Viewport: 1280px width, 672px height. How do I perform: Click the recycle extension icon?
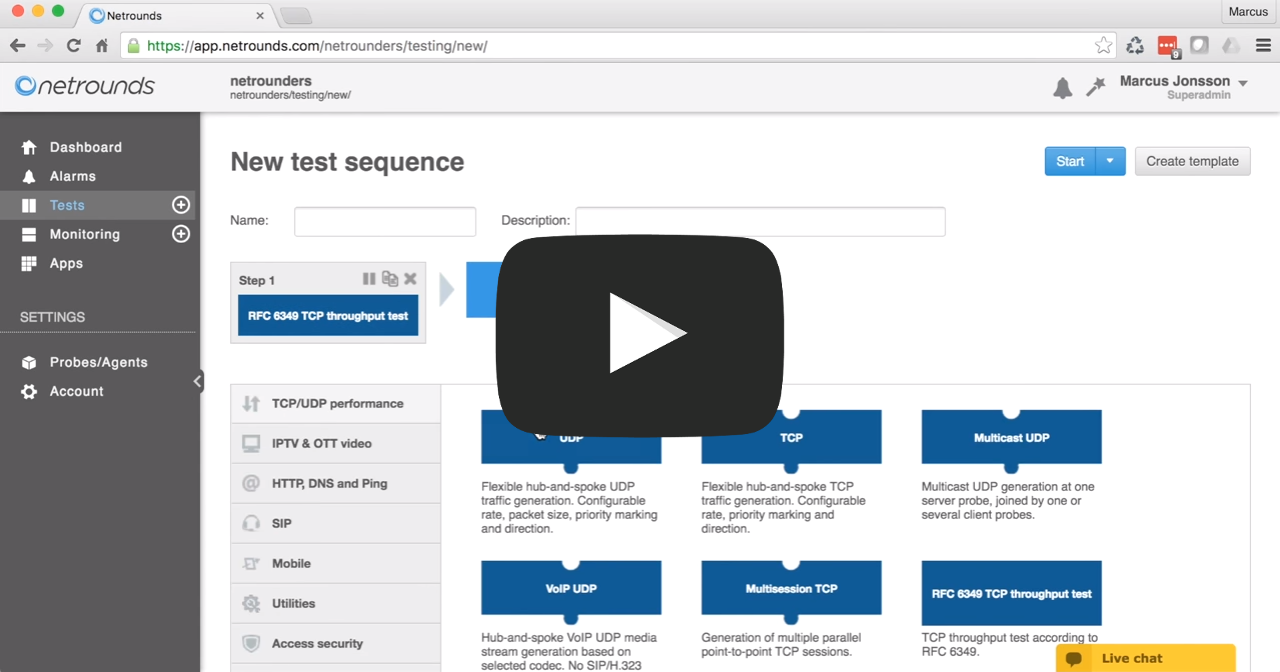click(x=1135, y=45)
